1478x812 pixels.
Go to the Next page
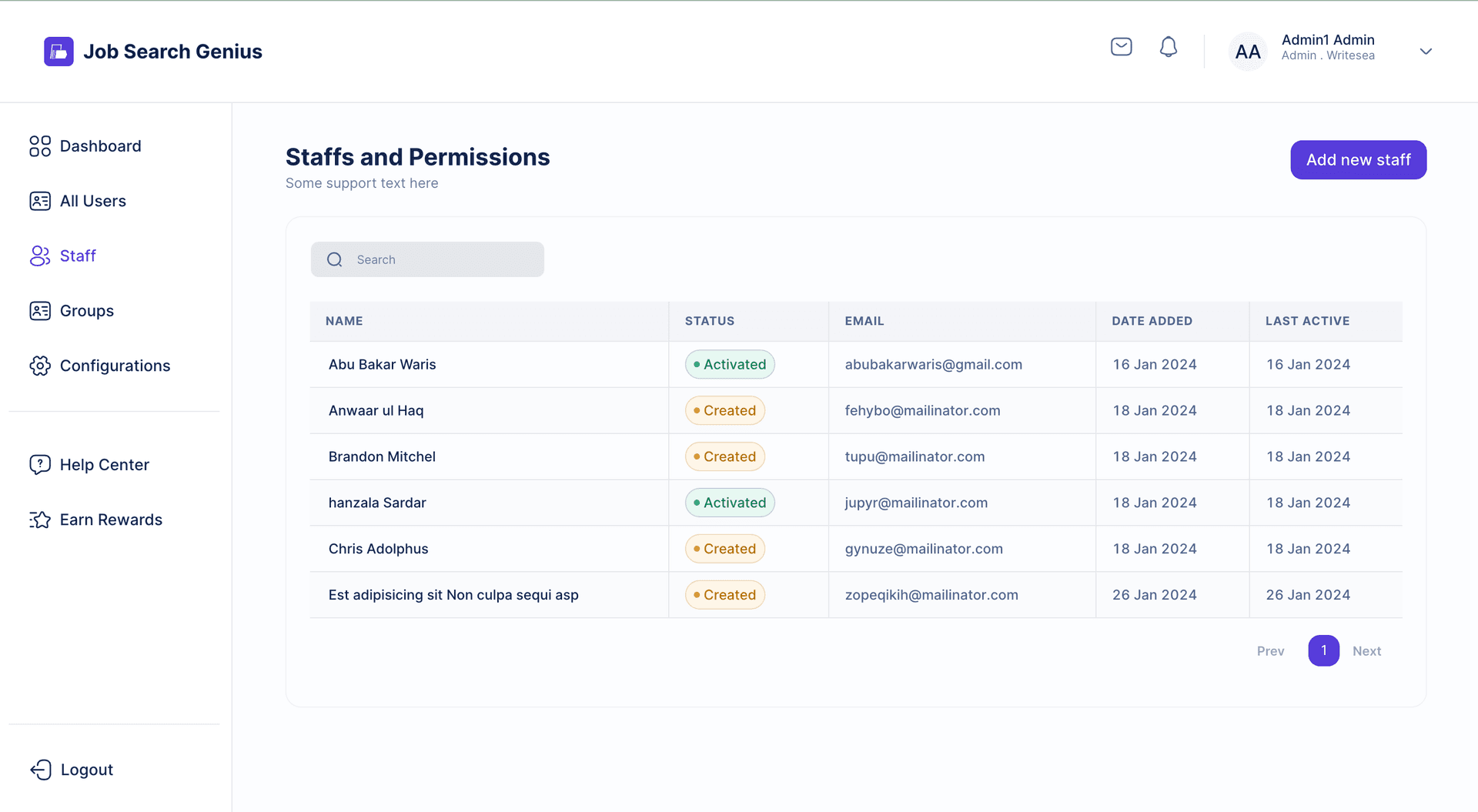coord(1366,651)
